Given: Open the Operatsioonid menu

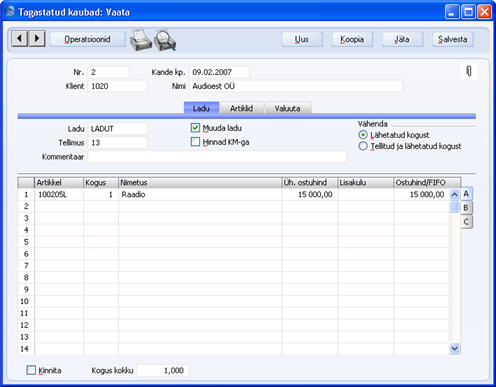Looking at the screenshot, I should (87, 39).
